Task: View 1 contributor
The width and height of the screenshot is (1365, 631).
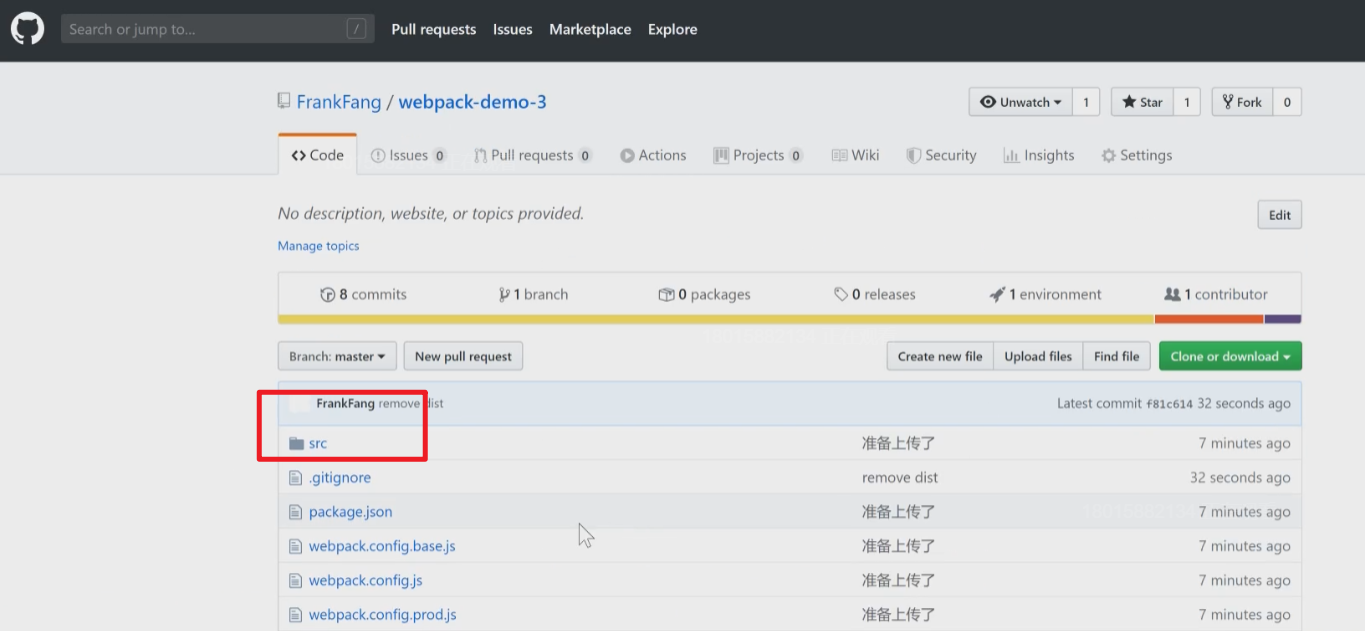Action: point(1216,294)
